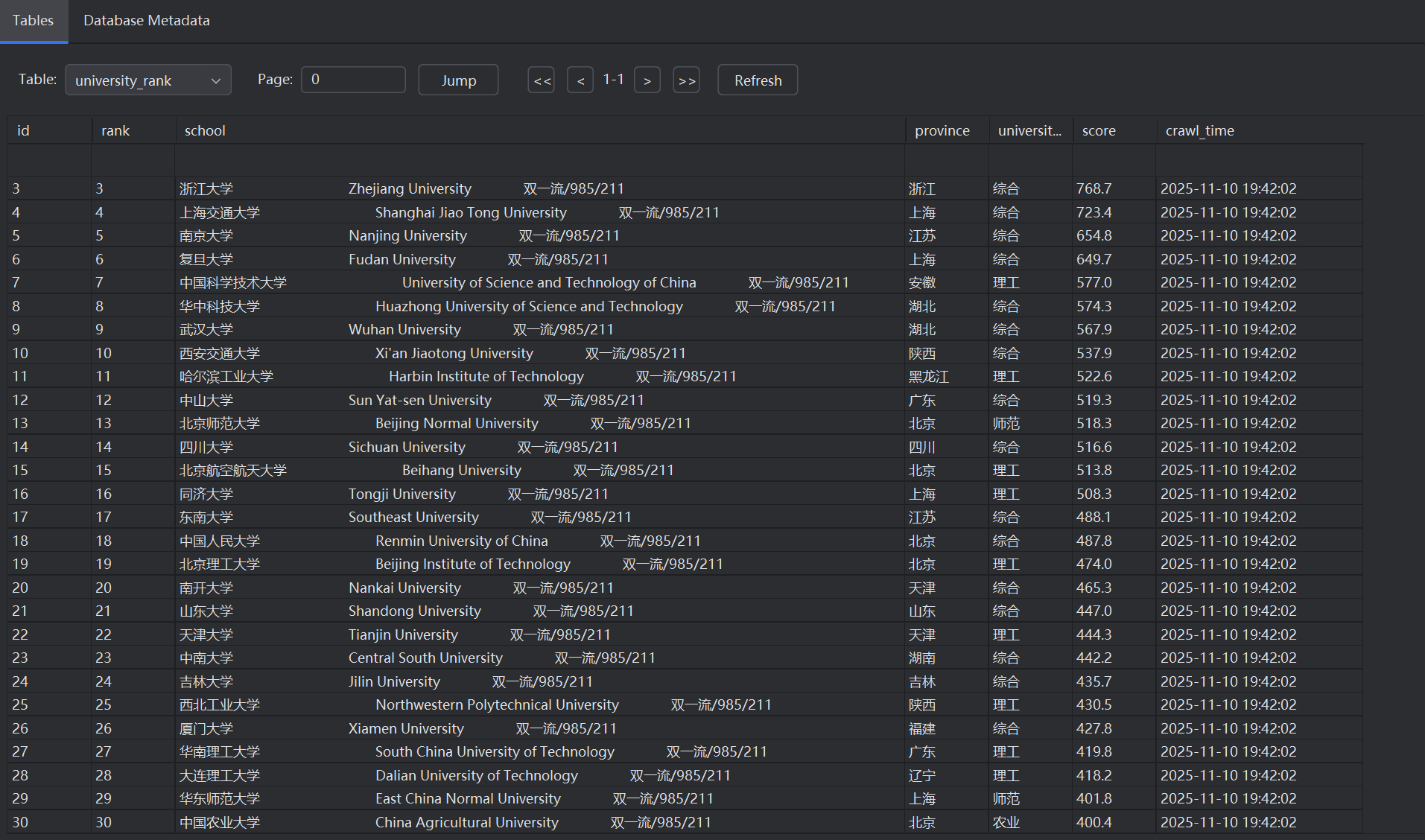Select the Zhejiang University school cell
Image resolution: width=1425 pixels, height=840 pixels.
pyautogui.click(x=540, y=188)
